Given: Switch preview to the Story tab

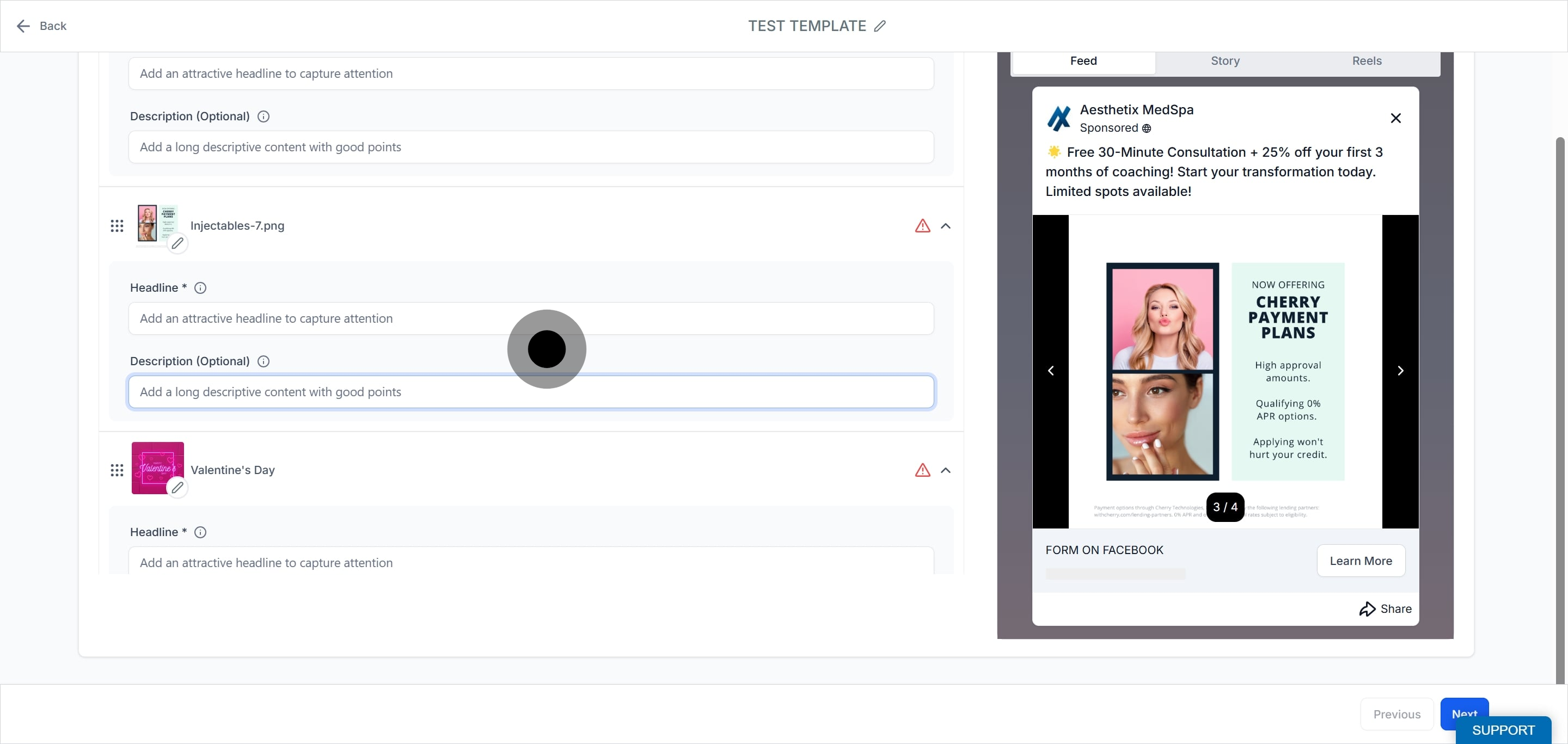Looking at the screenshot, I should [x=1226, y=61].
